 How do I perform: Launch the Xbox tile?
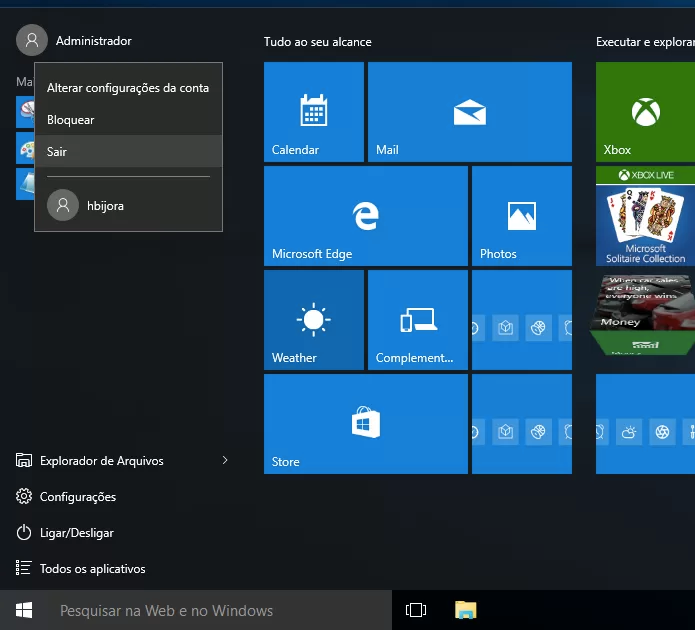[645, 112]
